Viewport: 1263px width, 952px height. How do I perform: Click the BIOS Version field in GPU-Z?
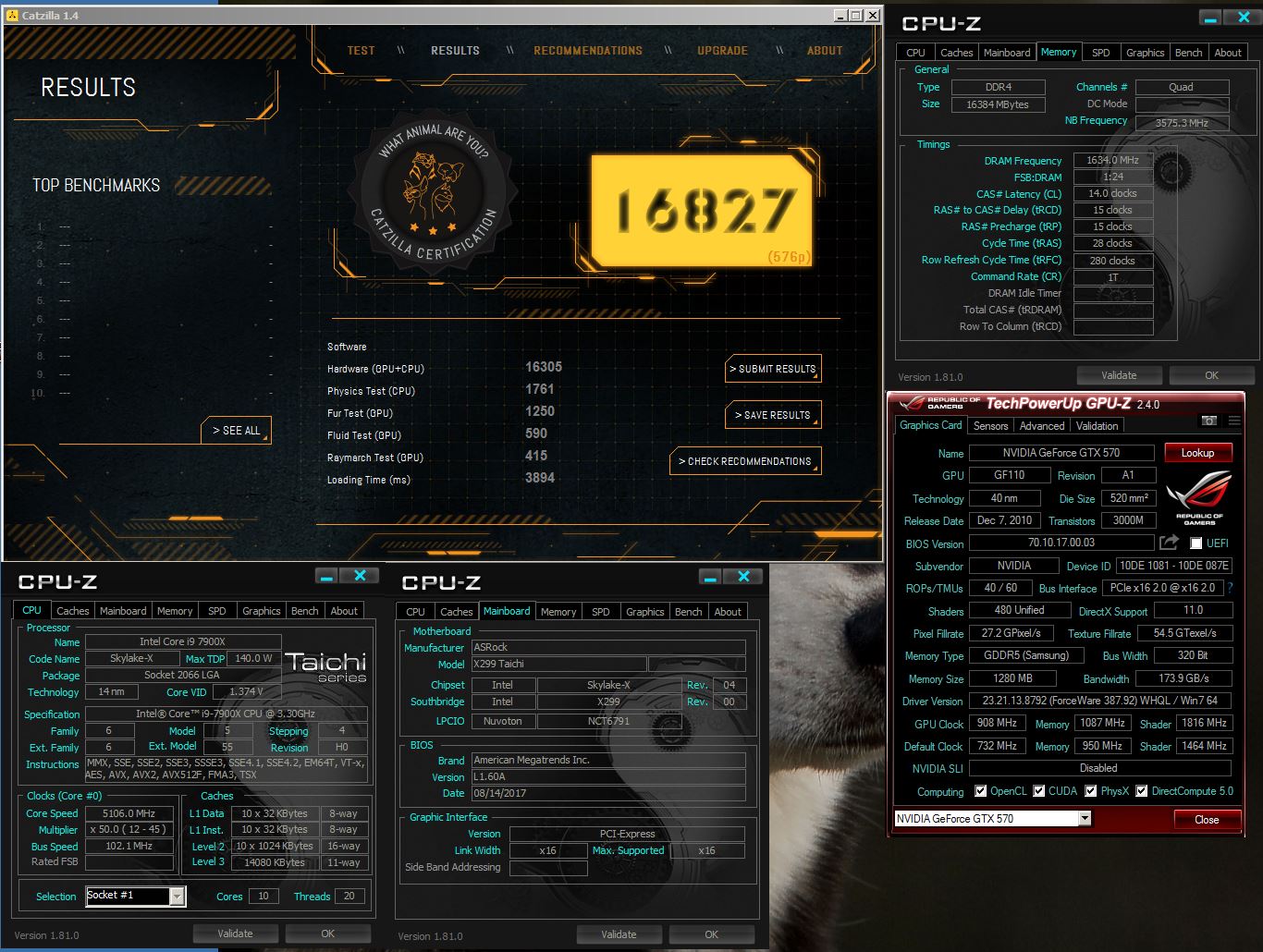click(x=1061, y=543)
